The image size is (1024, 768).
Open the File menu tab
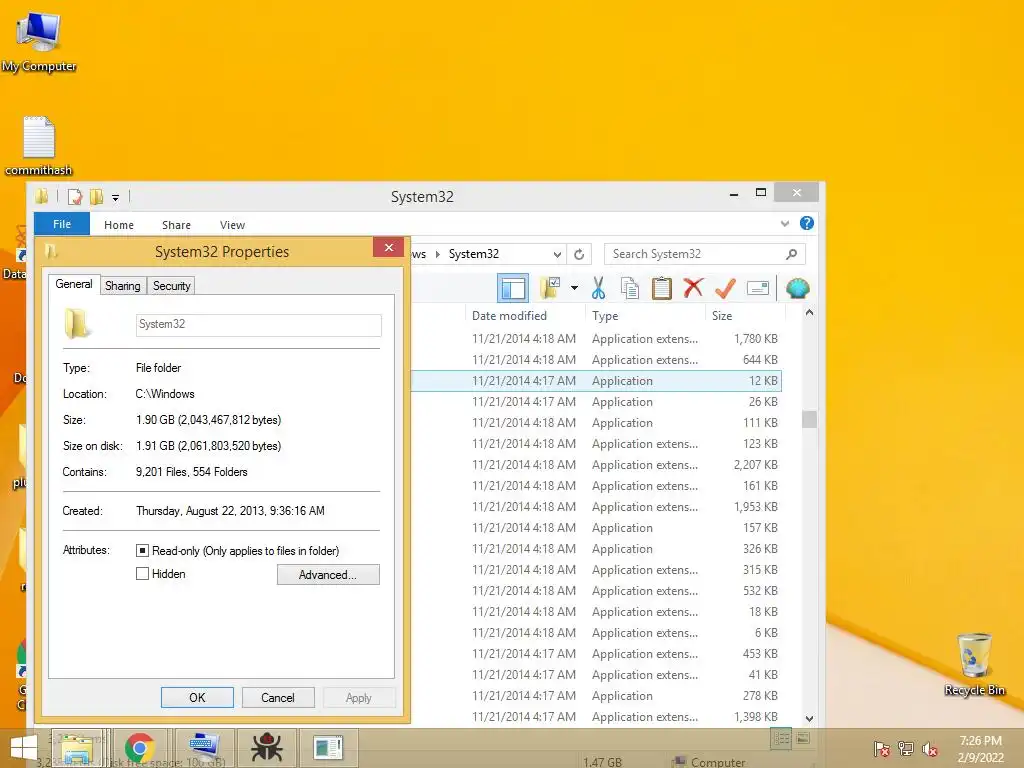[x=62, y=224]
